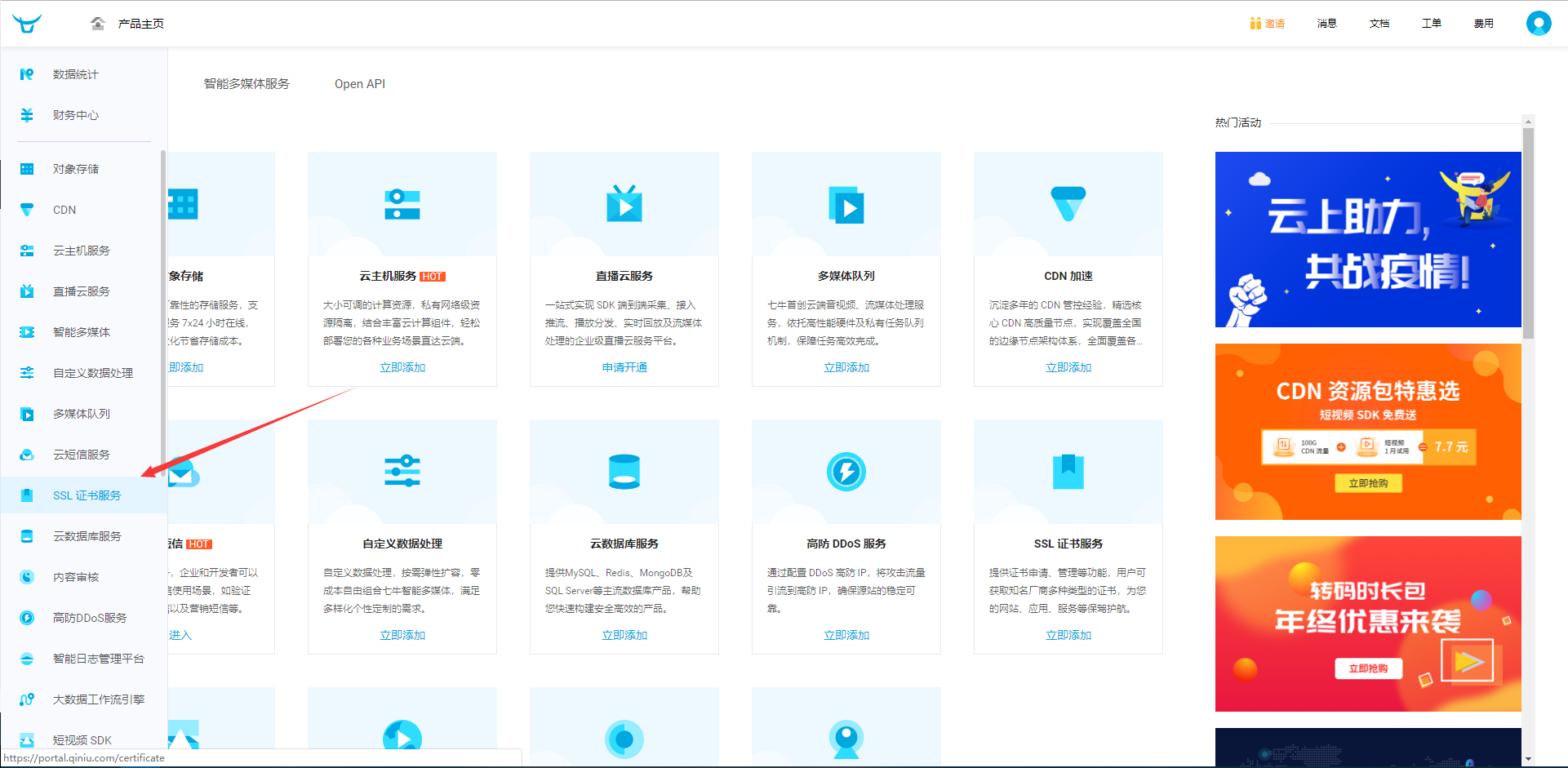This screenshot has width=1568, height=768.
Task: Click the 云主机服务 card icon
Action: [402, 204]
